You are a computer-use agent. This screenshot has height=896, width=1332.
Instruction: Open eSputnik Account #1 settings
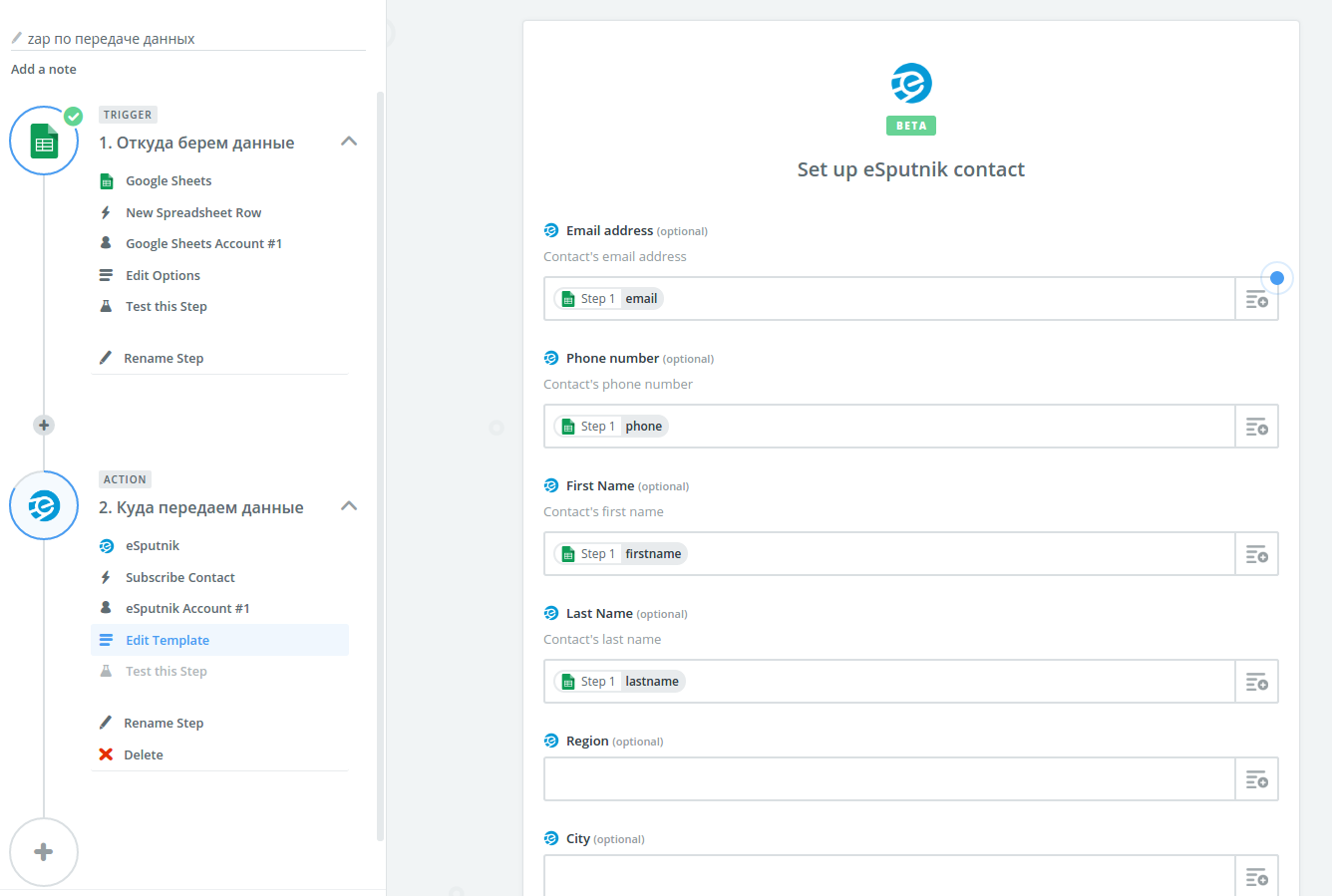point(187,609)
